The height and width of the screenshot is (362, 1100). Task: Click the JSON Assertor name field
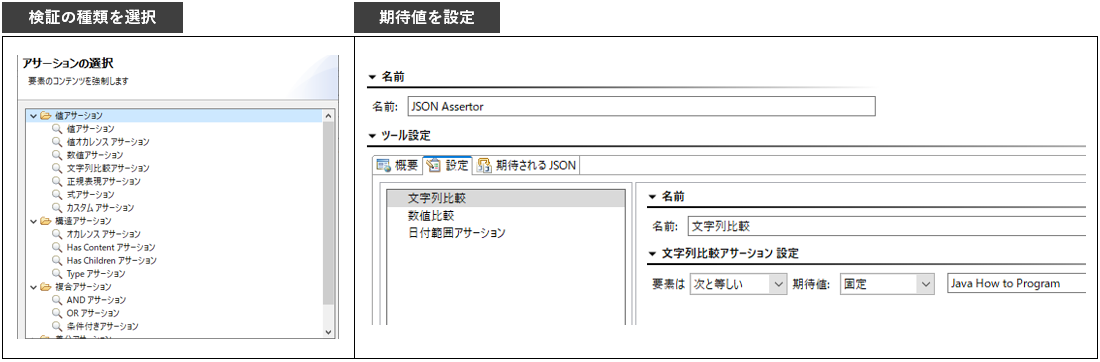[x=641, y=107]
